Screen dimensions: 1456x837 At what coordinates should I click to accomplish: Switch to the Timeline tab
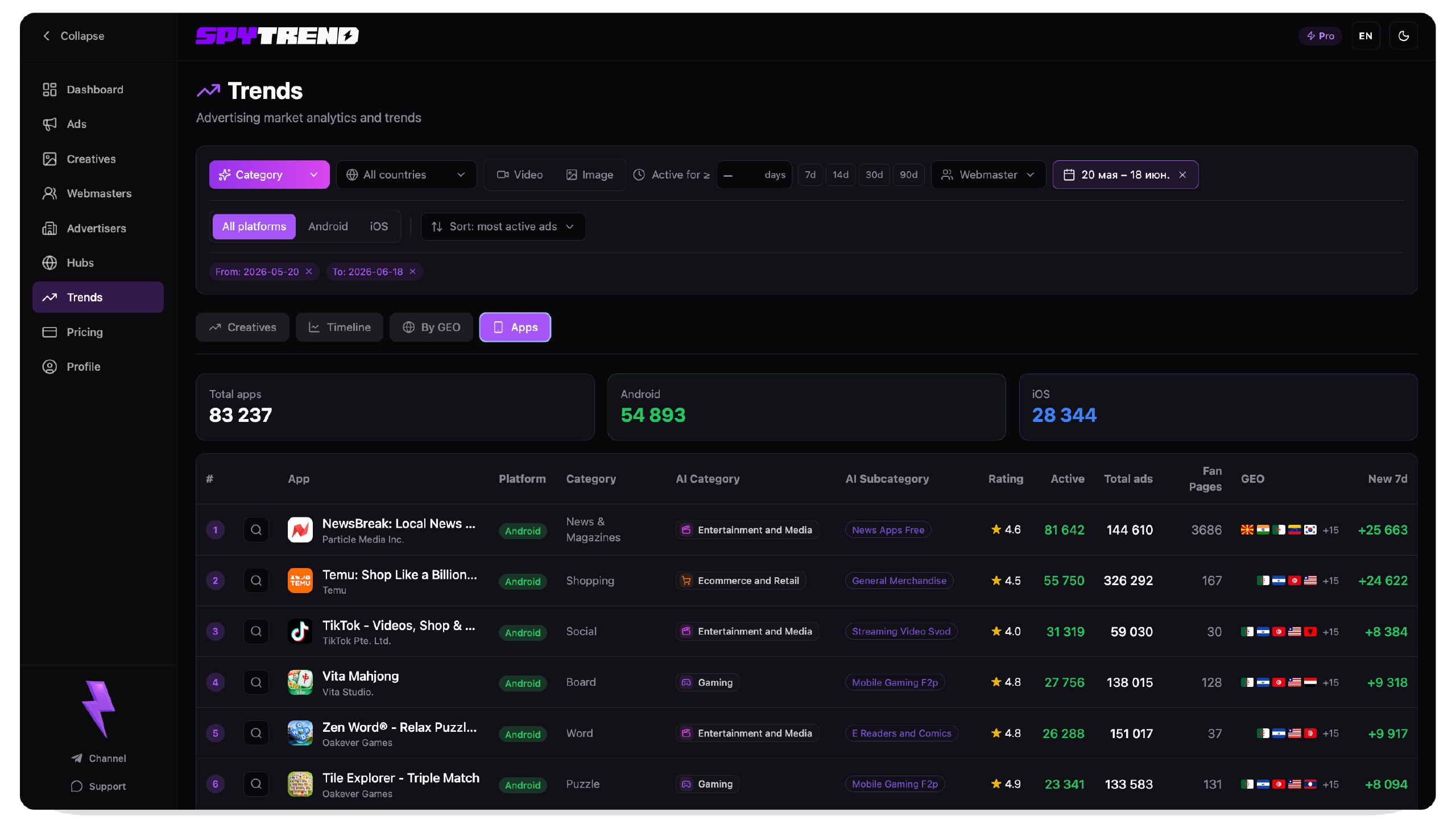[339, 327]
